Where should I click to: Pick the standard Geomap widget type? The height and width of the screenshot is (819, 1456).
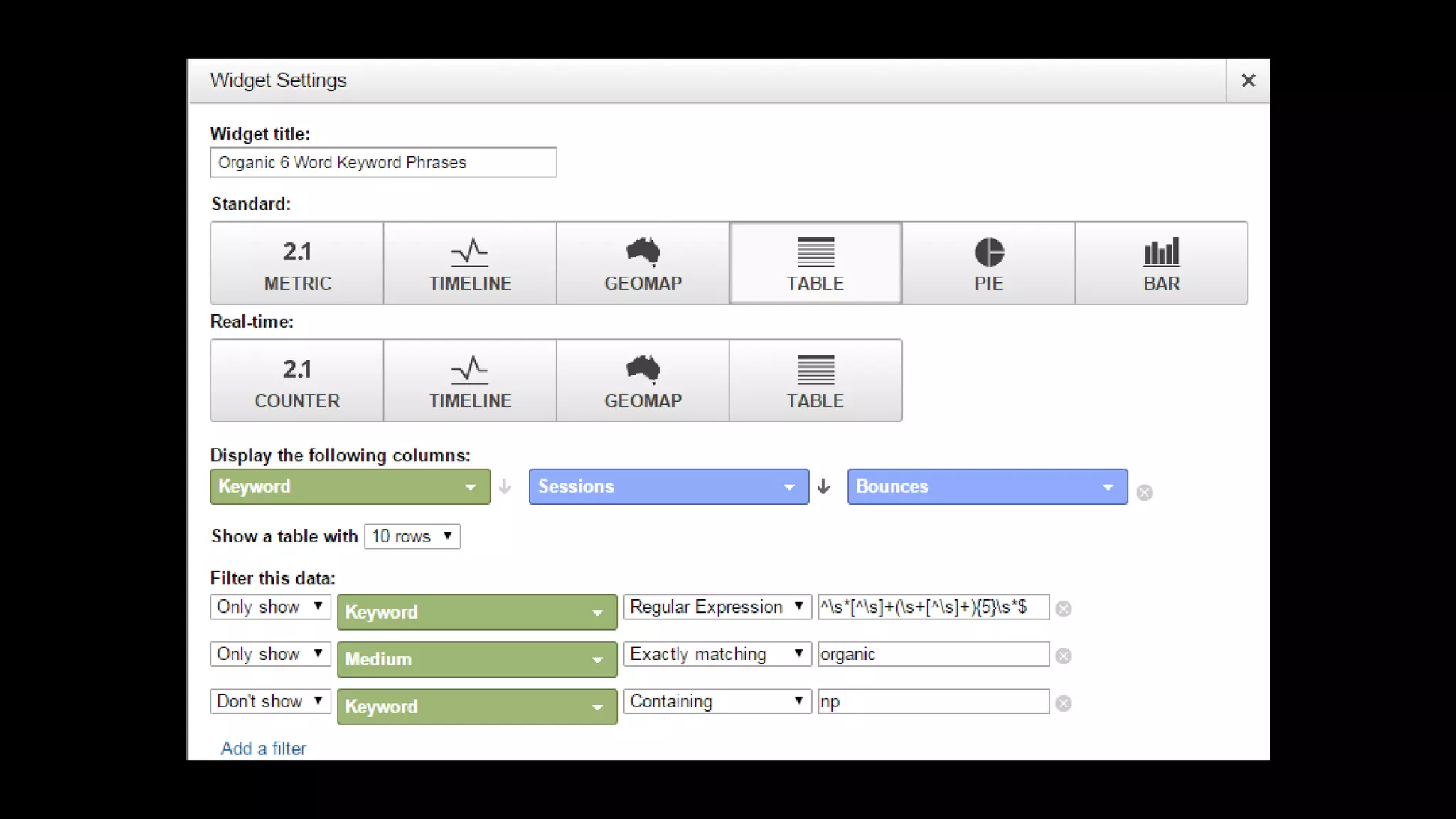coord(643,263)
